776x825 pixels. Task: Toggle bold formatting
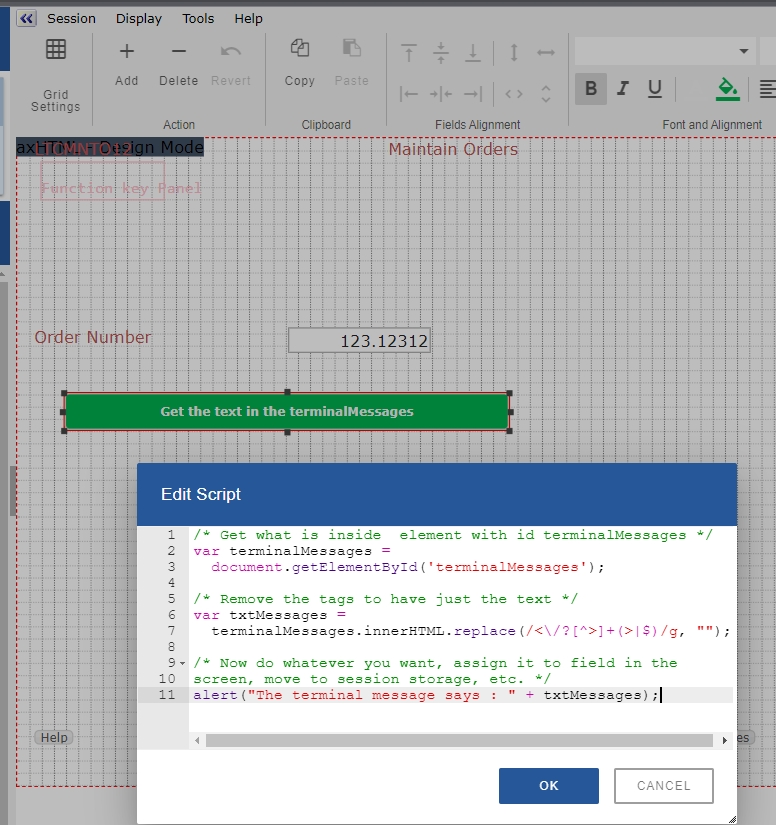(x=590, y=89)
